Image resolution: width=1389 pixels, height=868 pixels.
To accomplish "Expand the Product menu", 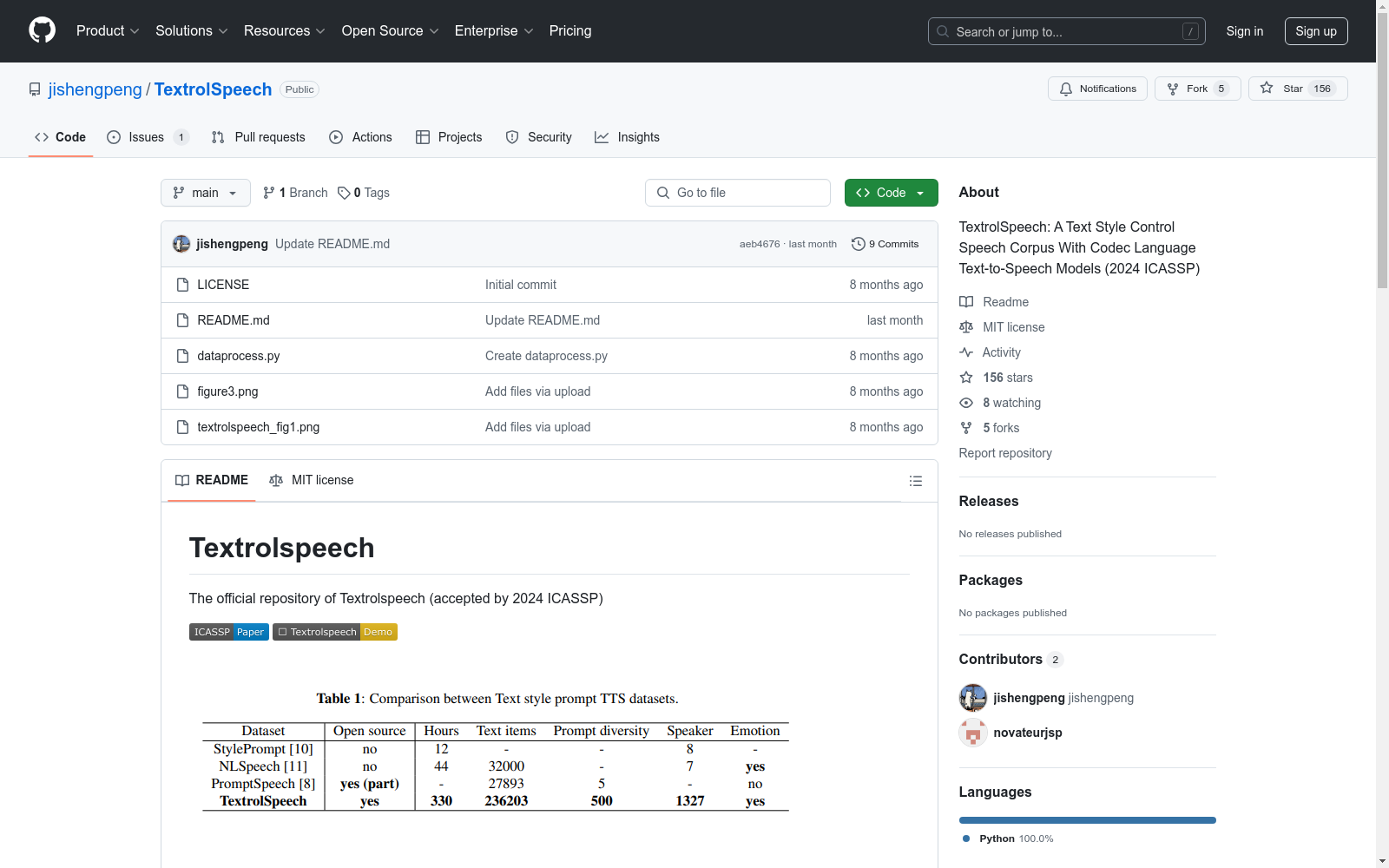I will pyautogui.click(x=108, y=30).
